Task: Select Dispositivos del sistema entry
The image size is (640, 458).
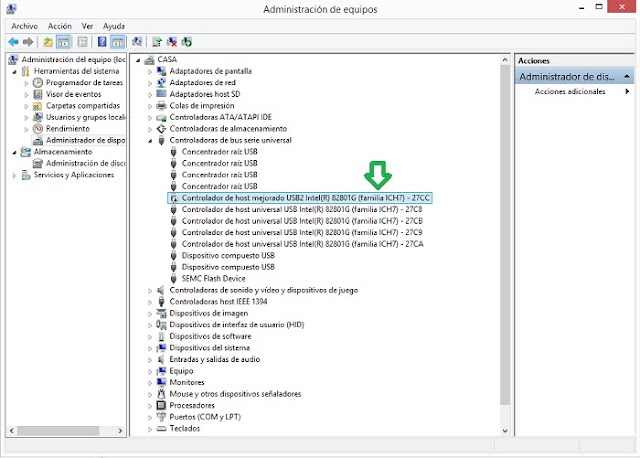Action: click(210, 348)
